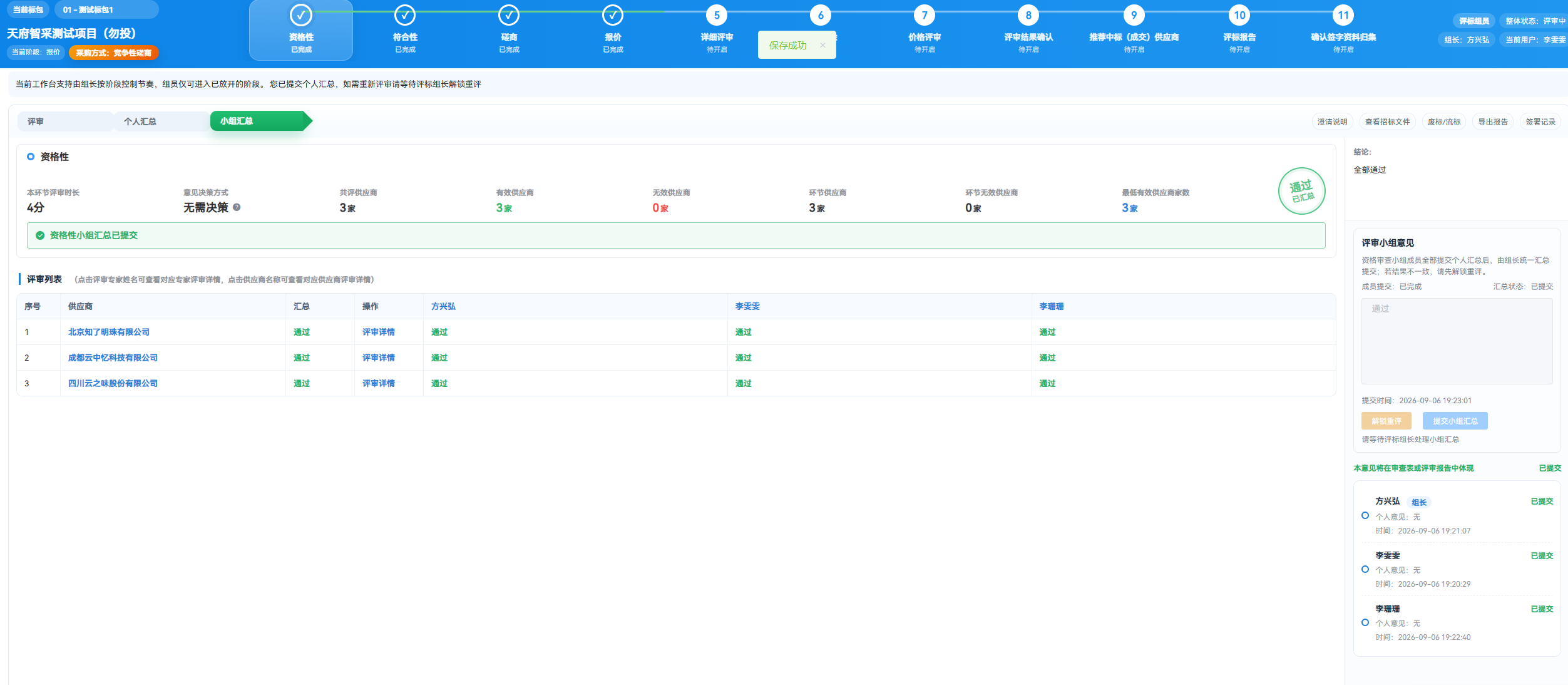Select step 5 详细评审 circle

click(x=717, y=15)
